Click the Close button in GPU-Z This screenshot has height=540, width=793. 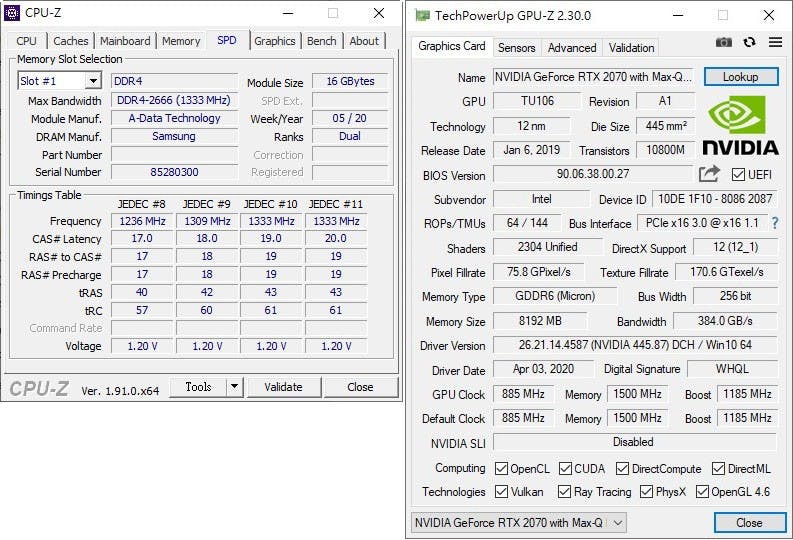750,523
